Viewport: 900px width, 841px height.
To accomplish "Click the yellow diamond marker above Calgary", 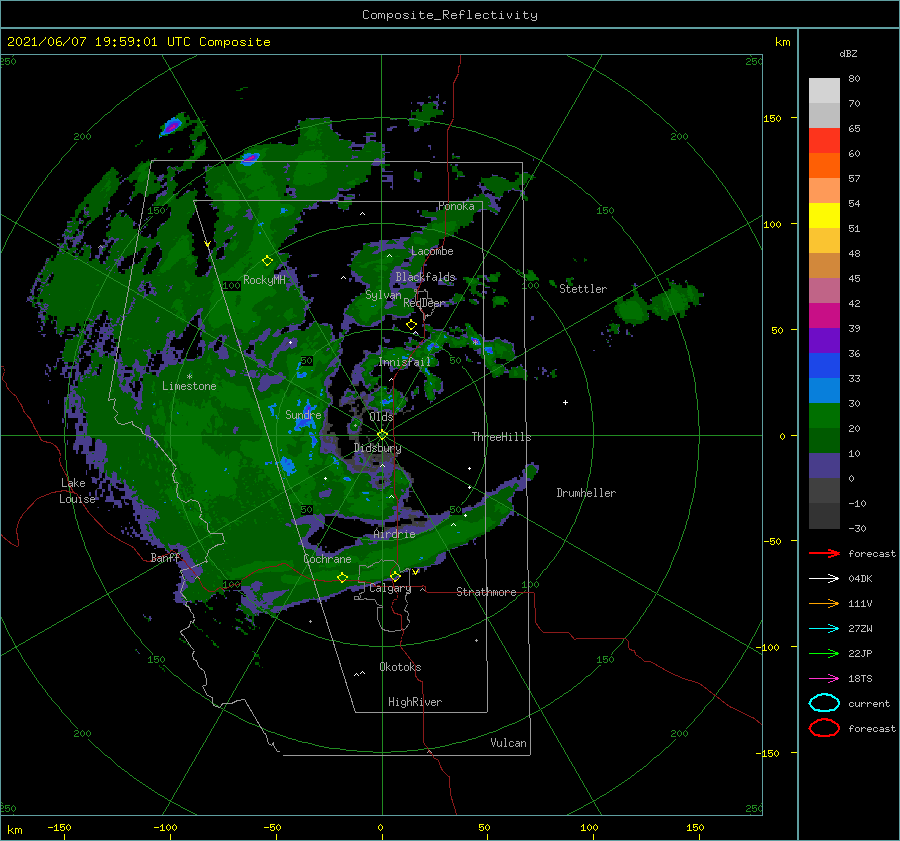I will (x=395, y=576).
